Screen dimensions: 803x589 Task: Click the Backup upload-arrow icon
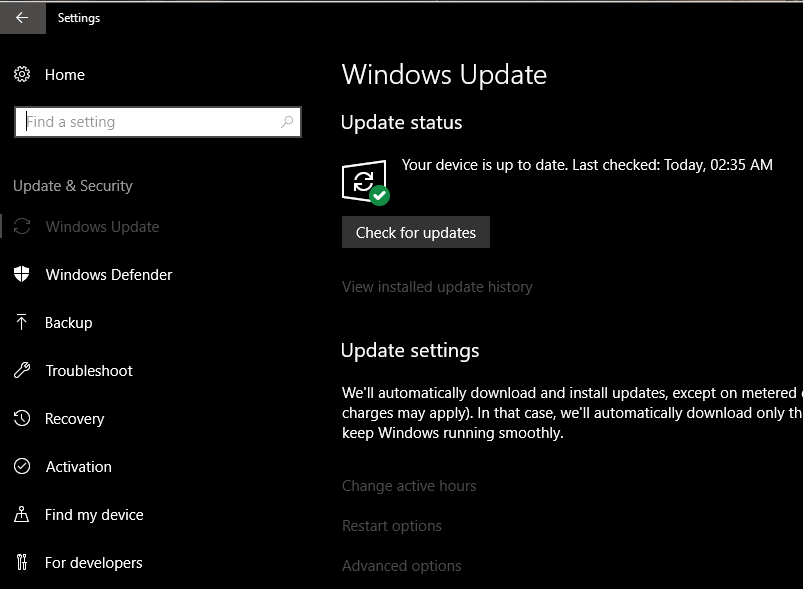(x=23, y=322)
